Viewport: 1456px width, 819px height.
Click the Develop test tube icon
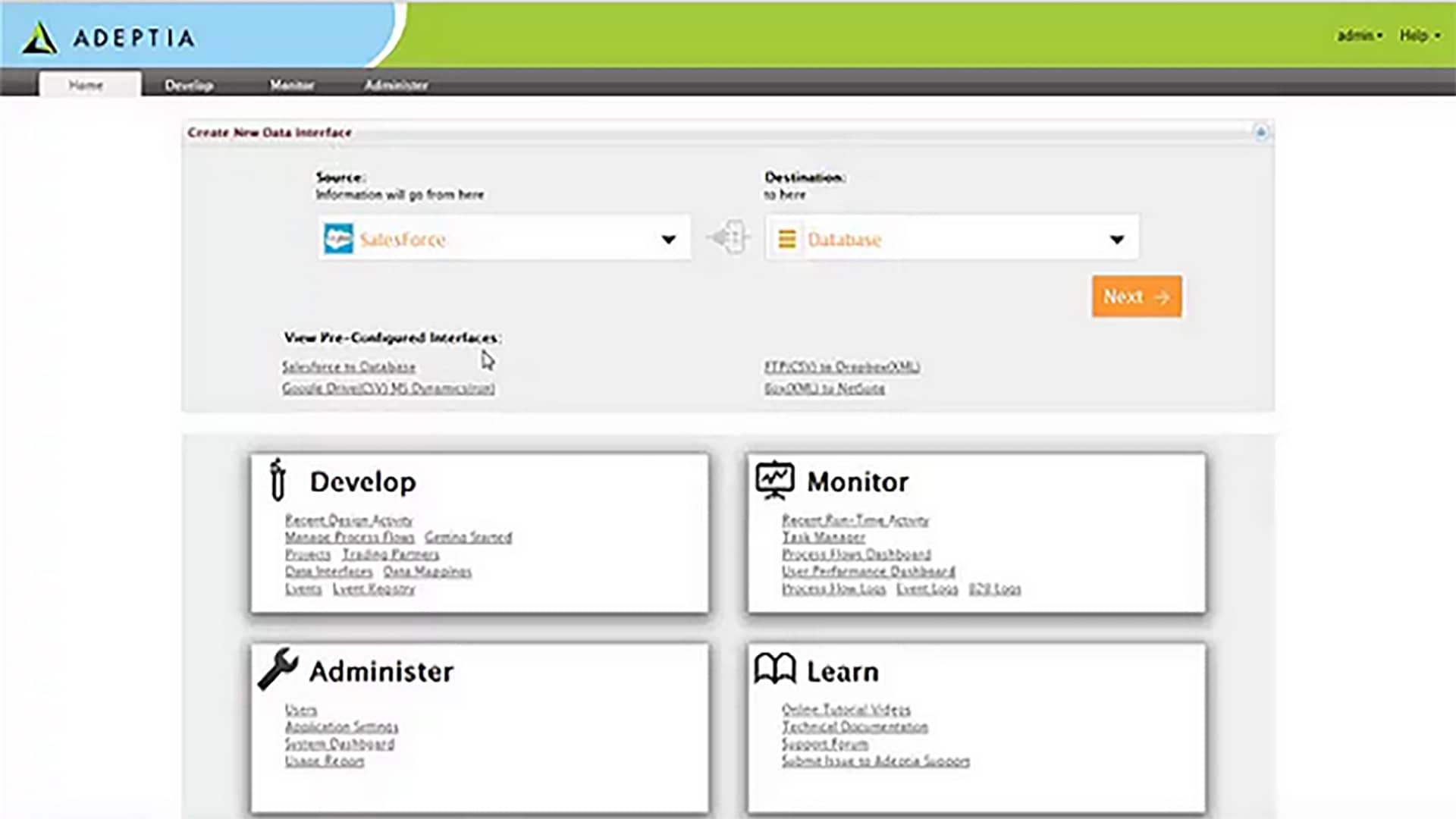click(278, 480)
